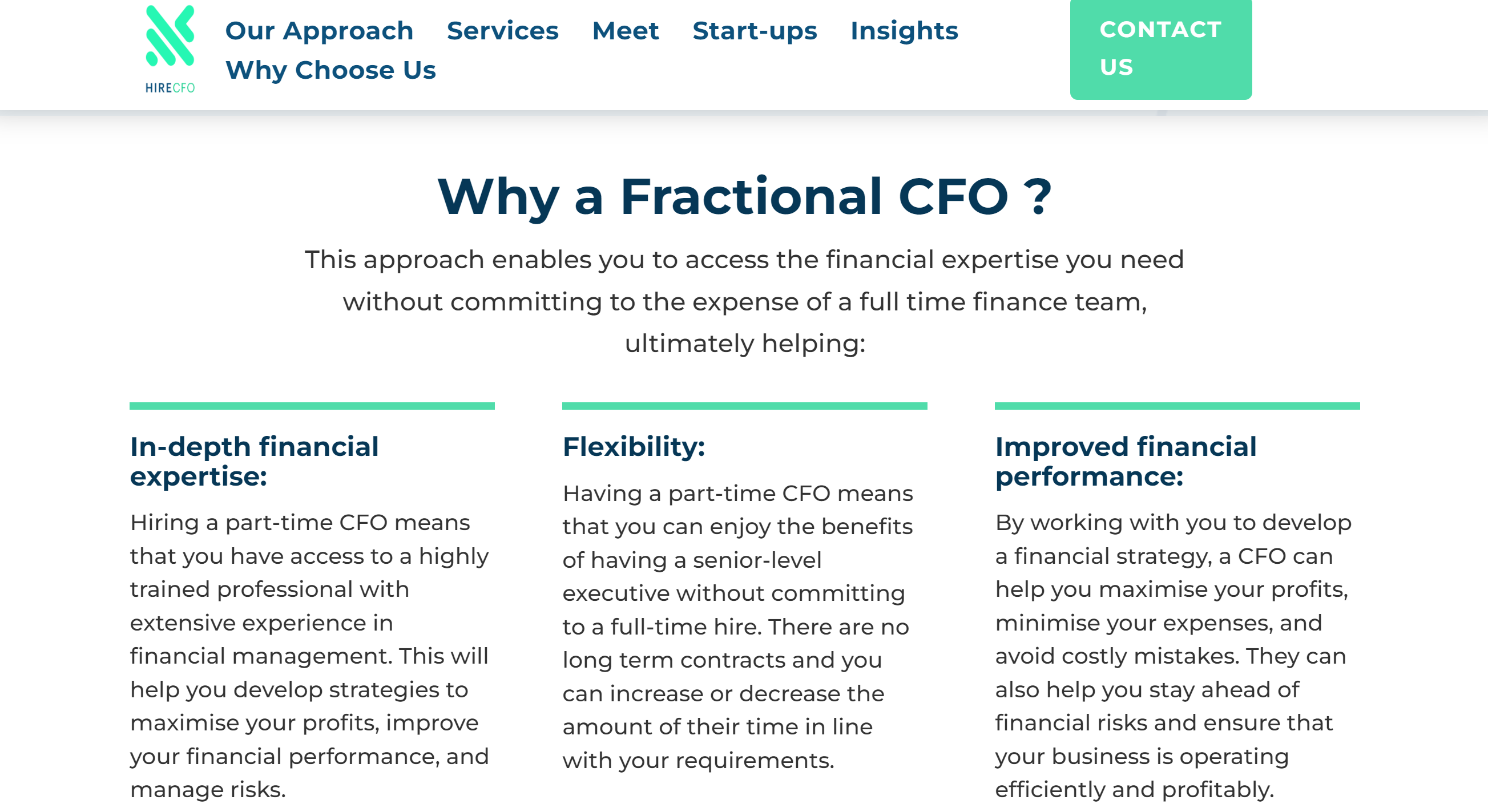
Task: Click the green bar above Improved financial performance
Action: point(1177,406)
